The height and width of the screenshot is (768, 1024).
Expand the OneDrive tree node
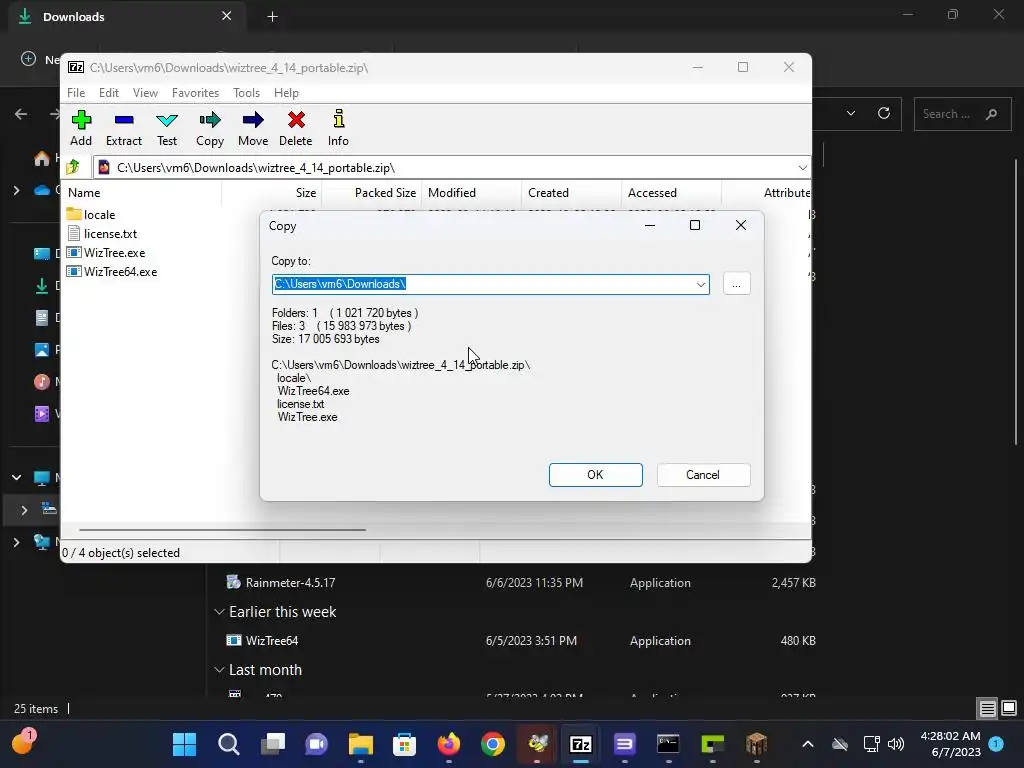16,190
